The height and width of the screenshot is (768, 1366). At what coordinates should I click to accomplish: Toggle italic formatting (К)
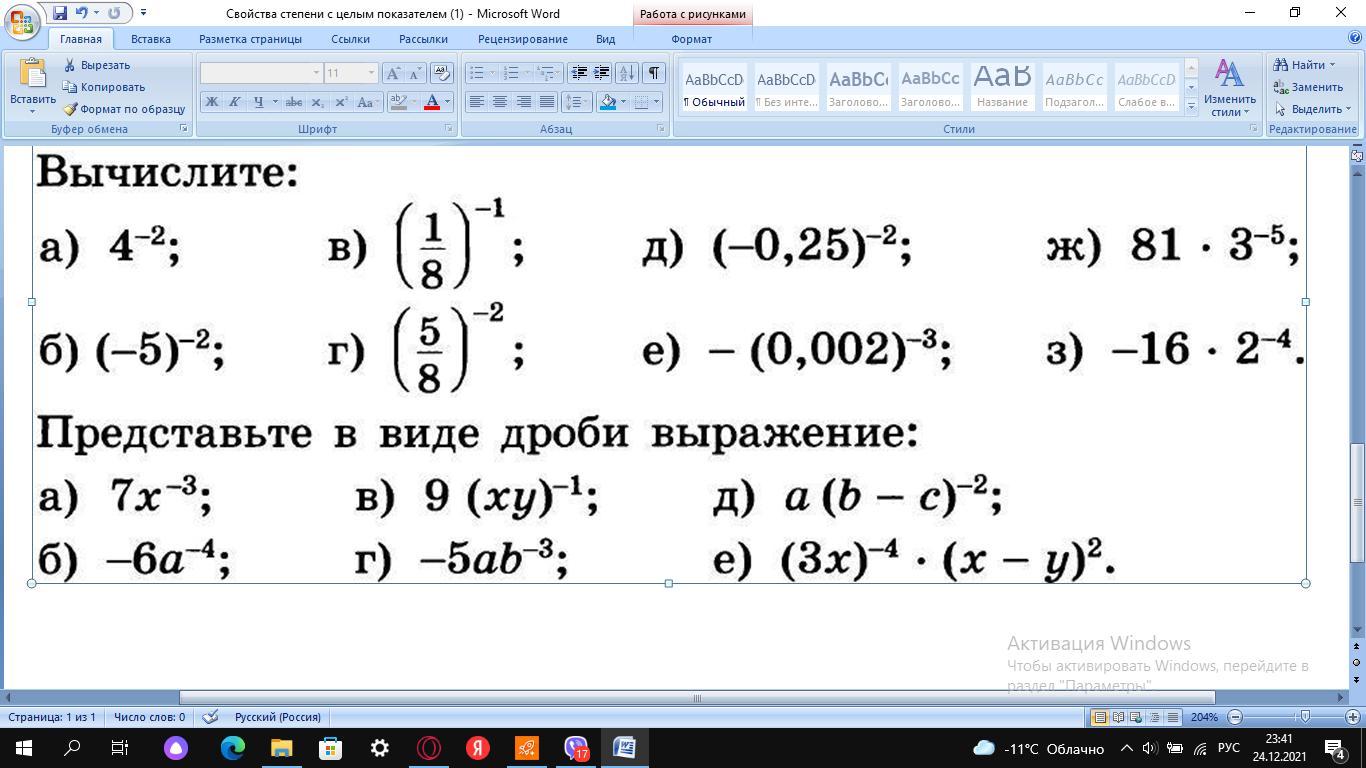tap(234, 102)
